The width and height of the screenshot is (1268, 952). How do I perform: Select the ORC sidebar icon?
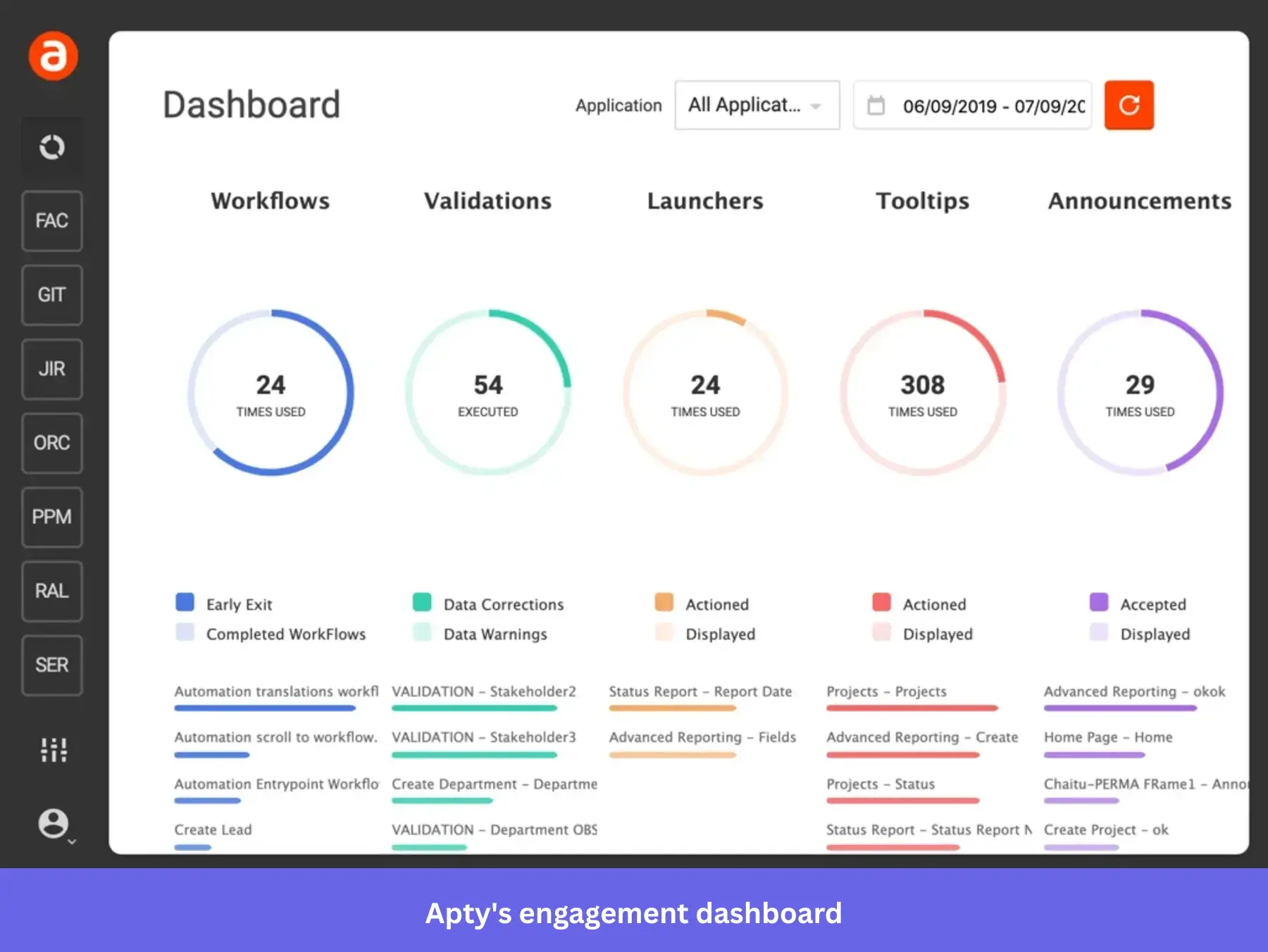point(52,443)
